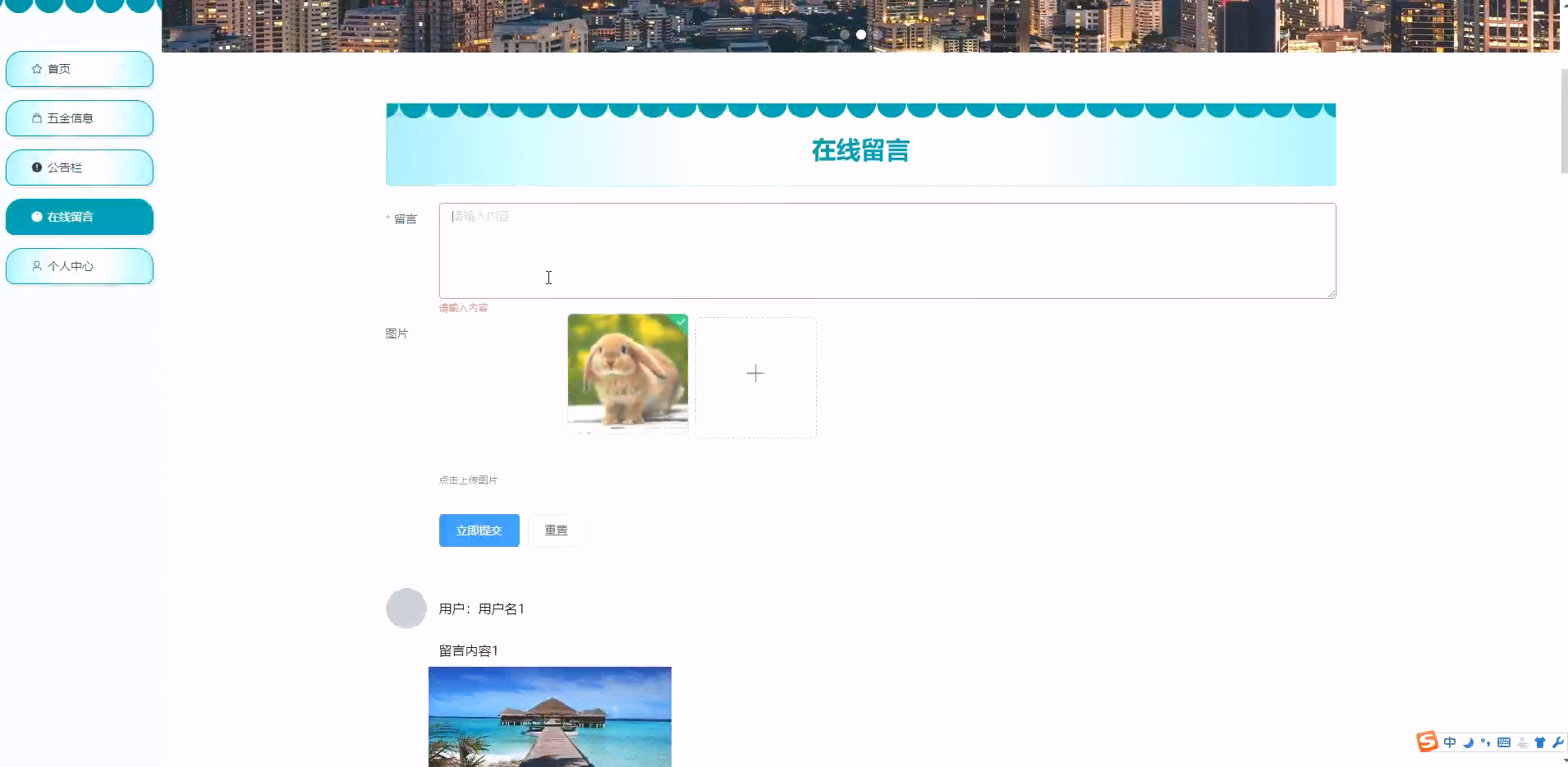
Task: Open Sogou settings via the wrench icon
Action: tap(1559, 742)
